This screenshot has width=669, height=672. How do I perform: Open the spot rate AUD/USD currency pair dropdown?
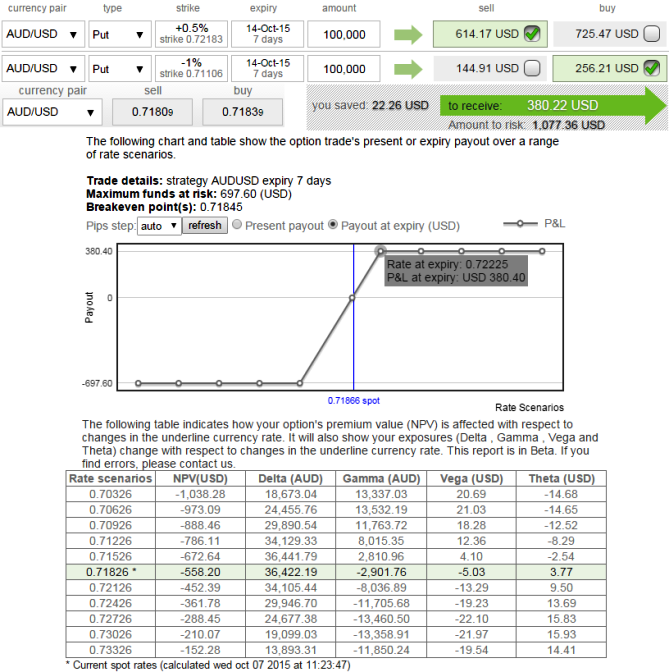[52, 112]
